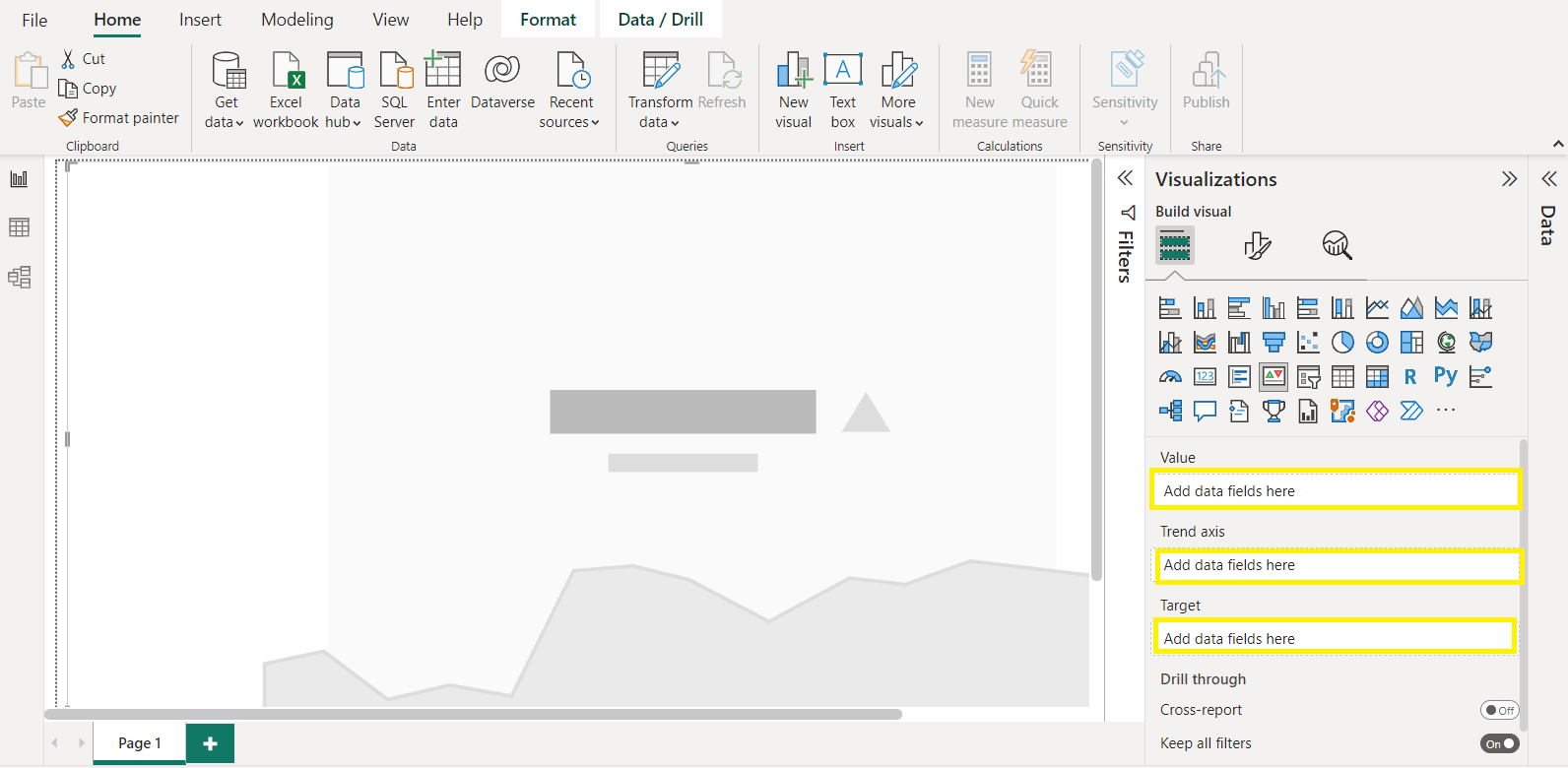Click the Format painter button
This screenshot has height=768, width=1568.
coord(119,118)
